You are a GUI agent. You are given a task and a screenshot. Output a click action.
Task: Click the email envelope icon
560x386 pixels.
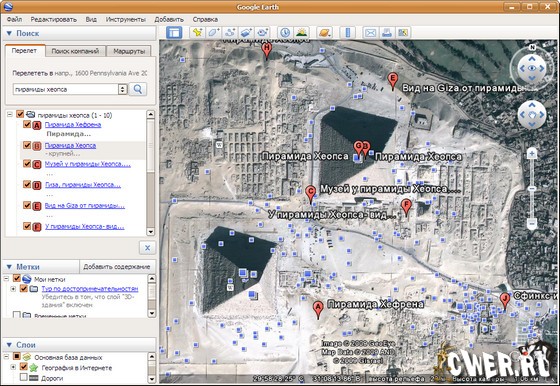(370, 33)
